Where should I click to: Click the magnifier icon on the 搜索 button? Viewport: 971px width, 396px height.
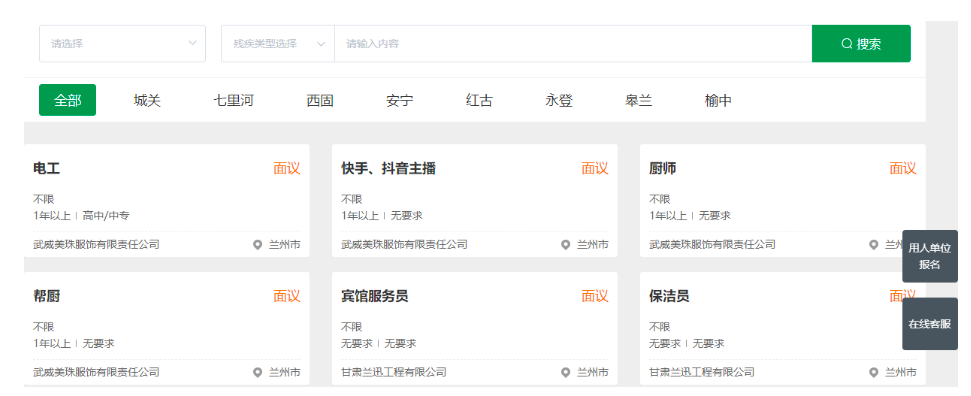847,43
